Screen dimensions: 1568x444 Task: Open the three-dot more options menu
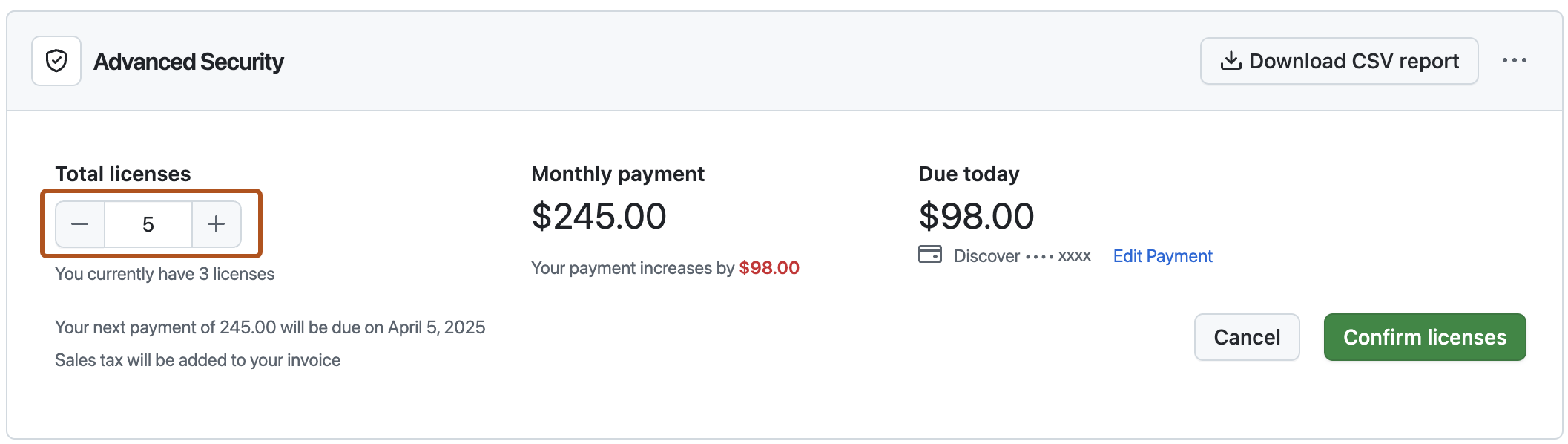coord(1514,61)
